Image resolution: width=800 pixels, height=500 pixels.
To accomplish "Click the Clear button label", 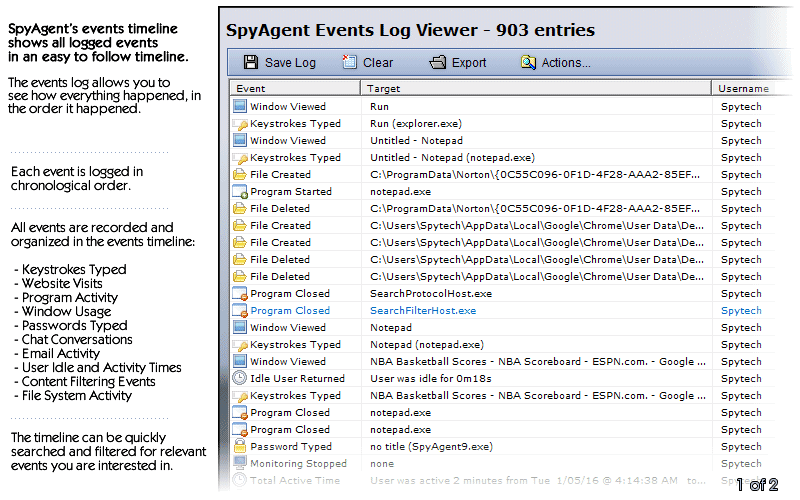I will (x=378, y=63).
